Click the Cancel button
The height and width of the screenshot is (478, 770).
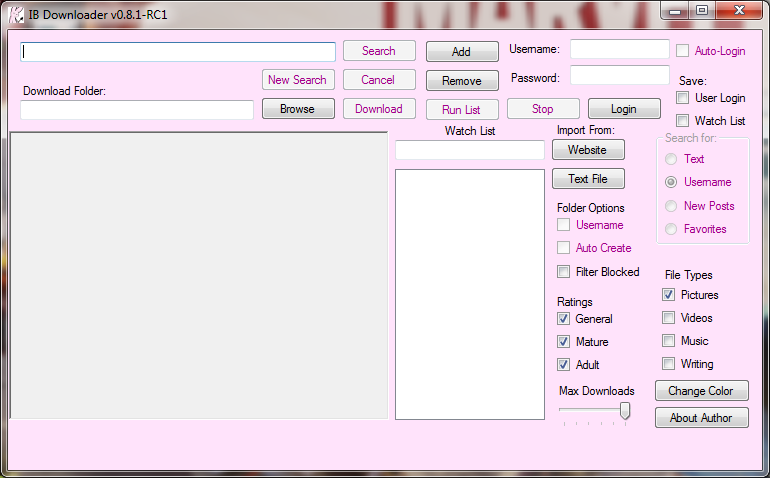379,80
